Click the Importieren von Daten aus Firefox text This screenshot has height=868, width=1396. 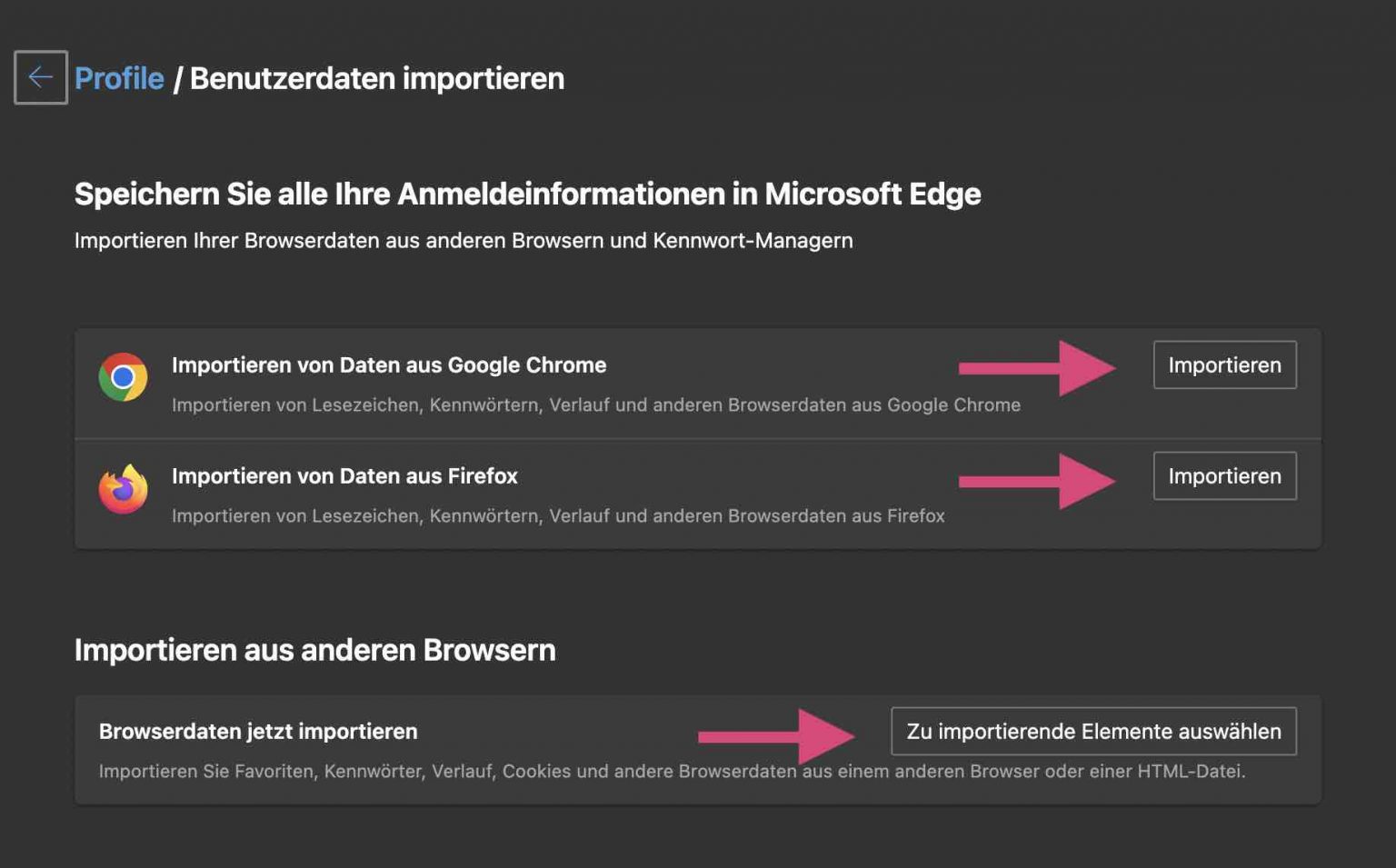click(x=344, y=475)
